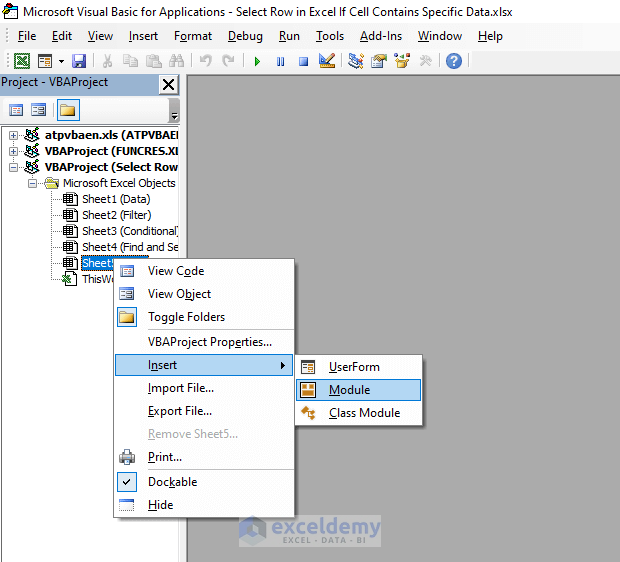The image size is (620, 562).
Task: Collapse the VBAProject (Select Row node
Action: (x=13, y=168)
